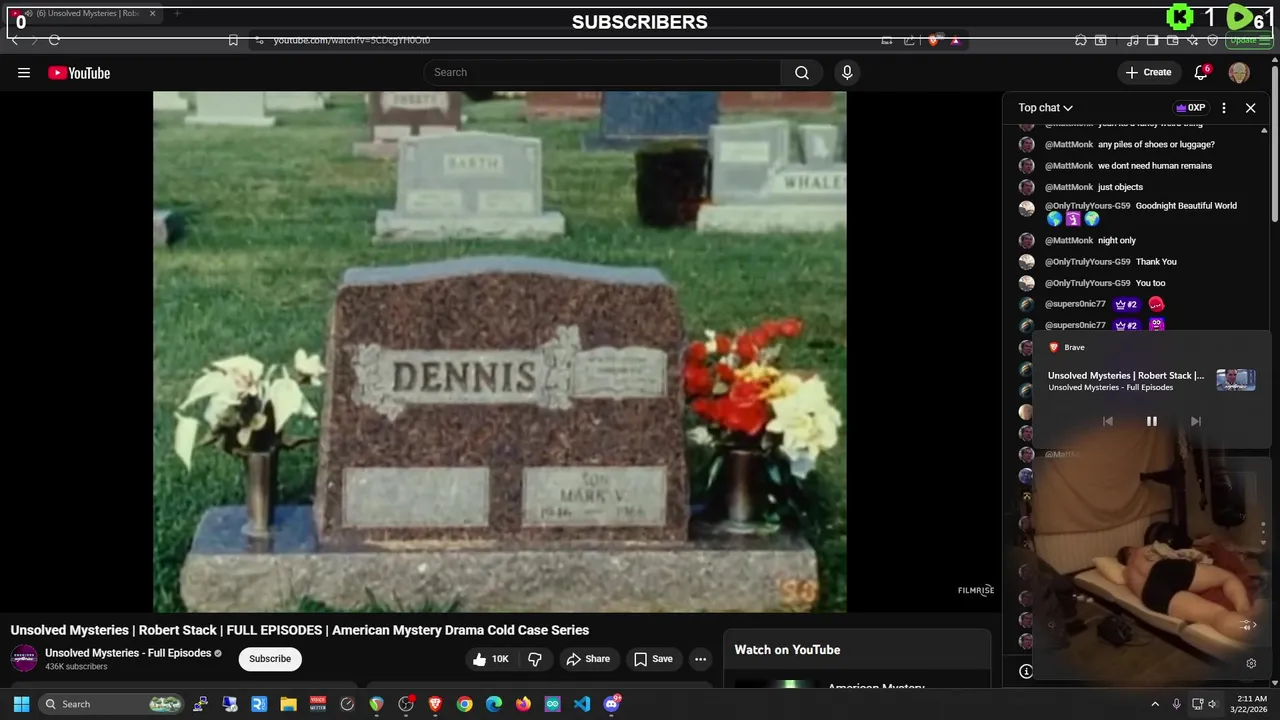The width and height of the screenshot is (1280, 720).
Task: Click the search magnifier button
Action: [802, 72]
